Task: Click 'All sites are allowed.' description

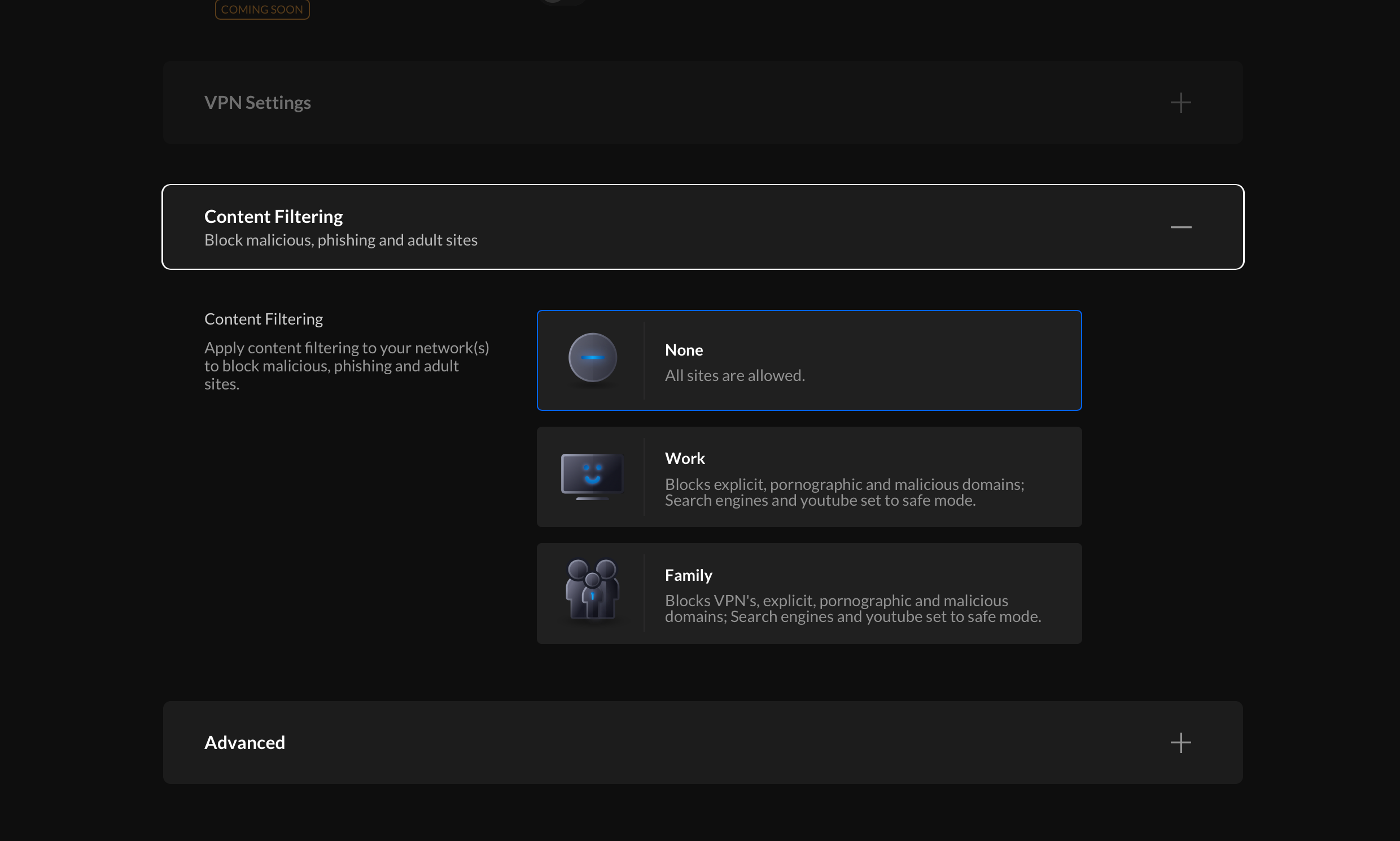Action: tap(734, 375)
